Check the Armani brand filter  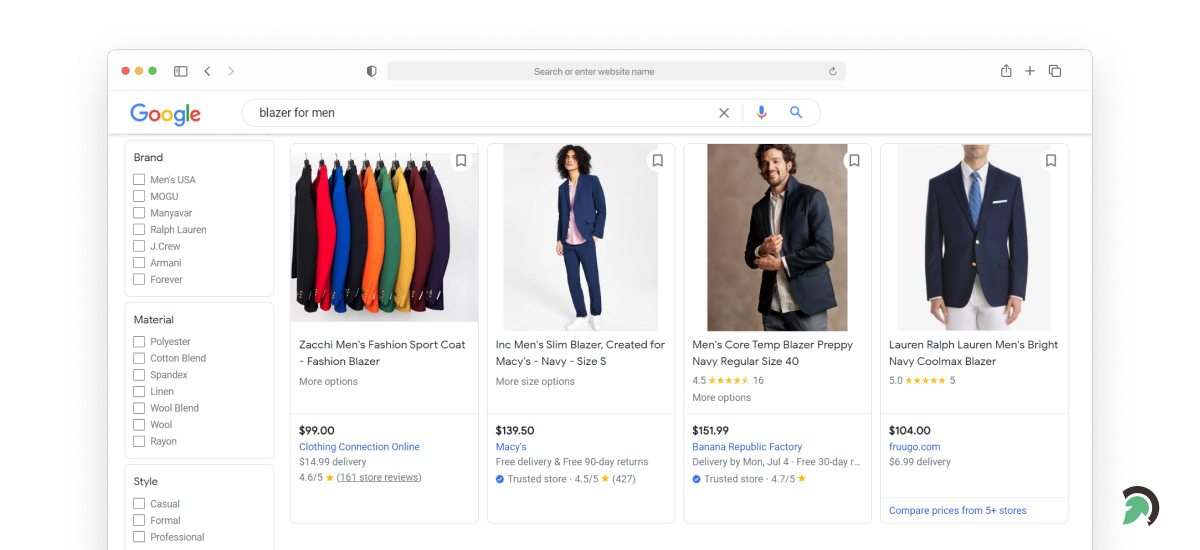(x=139, y=263)
